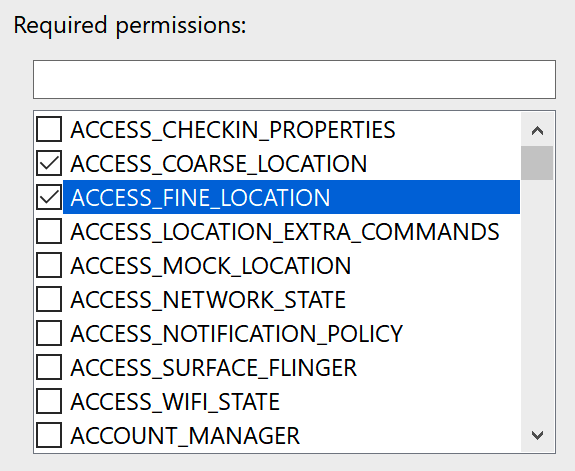Tick the ACCESS_SURFACE_FLINGER checkbox
This screenshot has width=575, height=471.
[49, 367]
